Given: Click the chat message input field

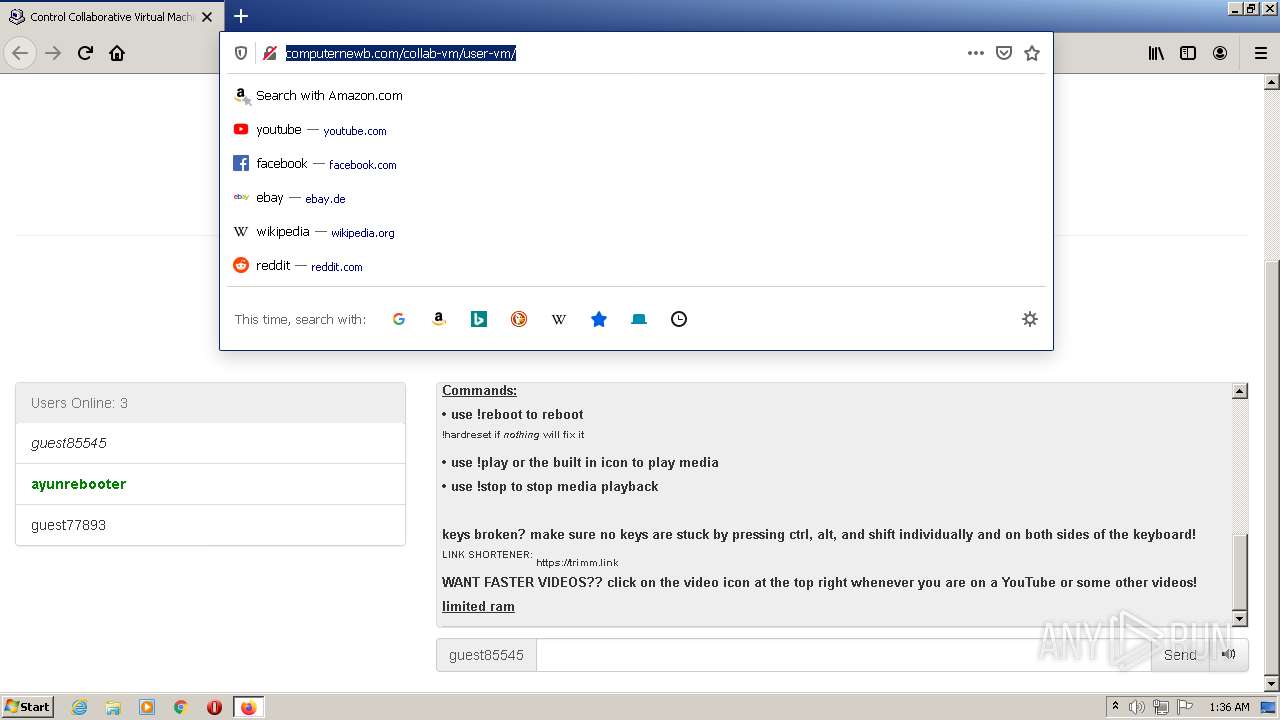Looking at the screenshot, I should click(844, 655).
